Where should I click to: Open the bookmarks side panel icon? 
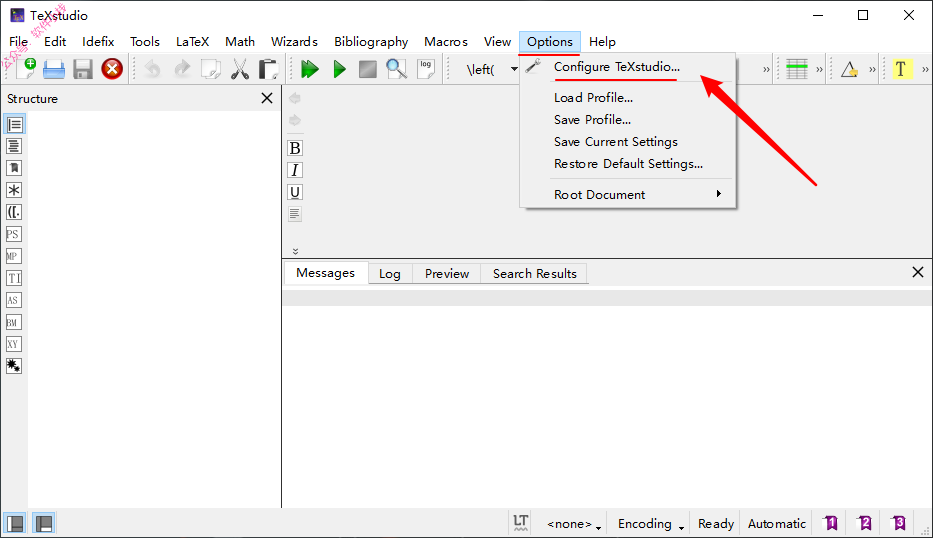(x=14, y=168)
